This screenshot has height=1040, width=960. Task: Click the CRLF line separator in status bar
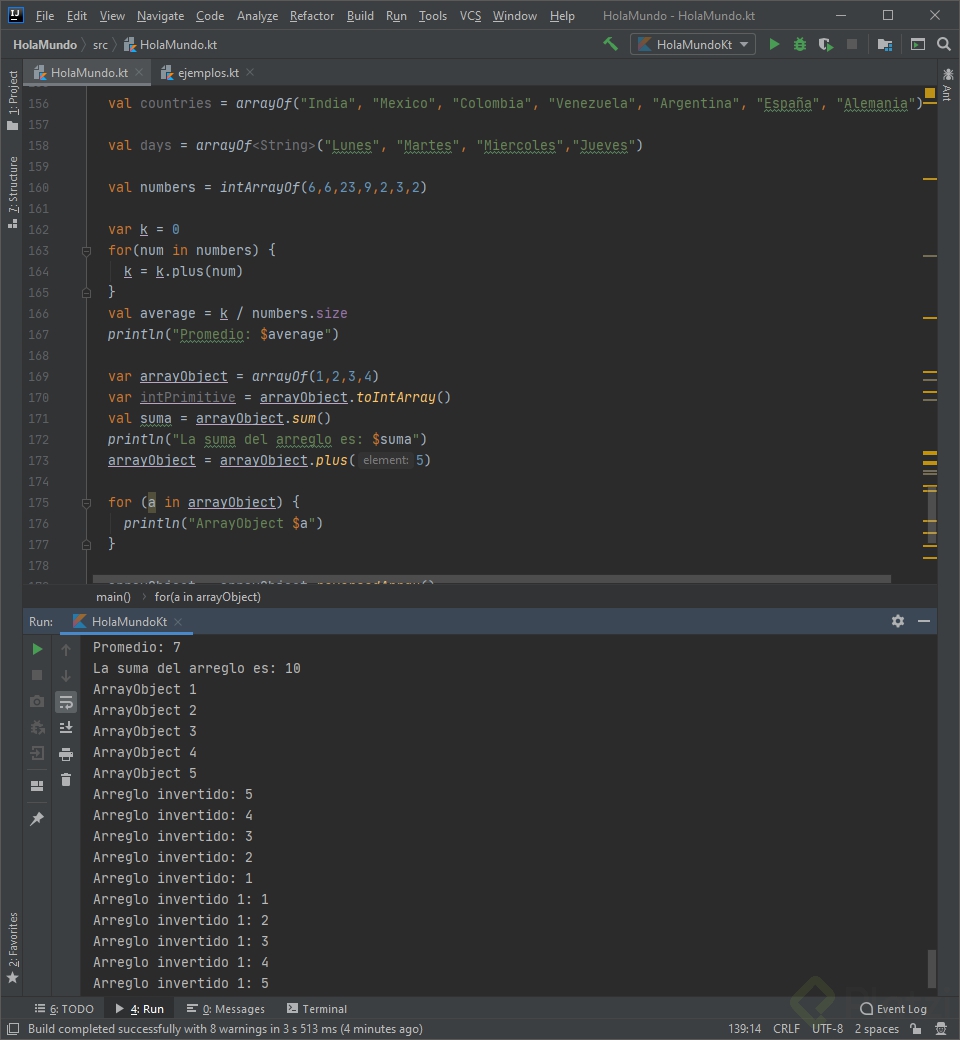786,1029
